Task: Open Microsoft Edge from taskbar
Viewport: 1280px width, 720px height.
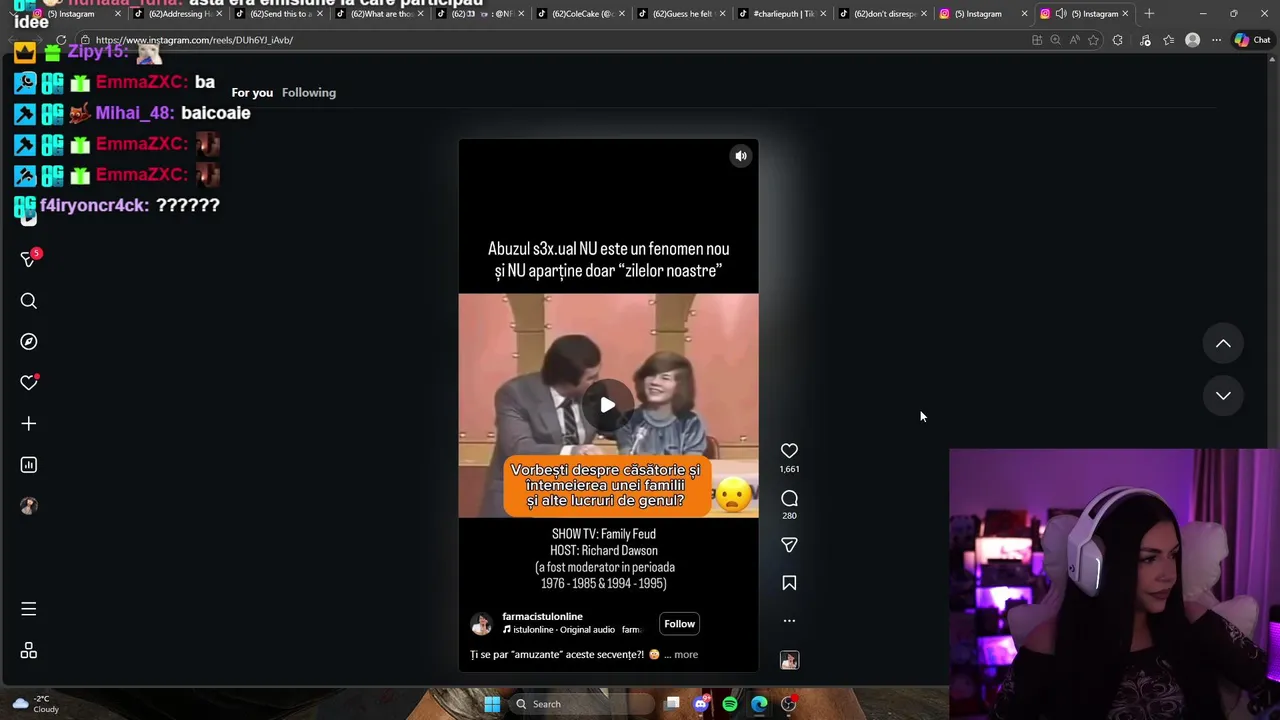Action: point(759,704)
